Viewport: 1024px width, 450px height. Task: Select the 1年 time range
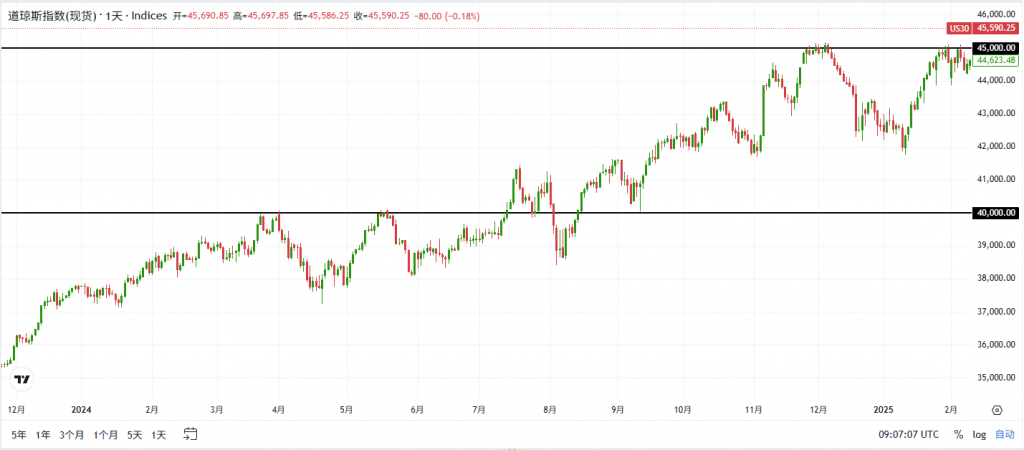(43, 434)
